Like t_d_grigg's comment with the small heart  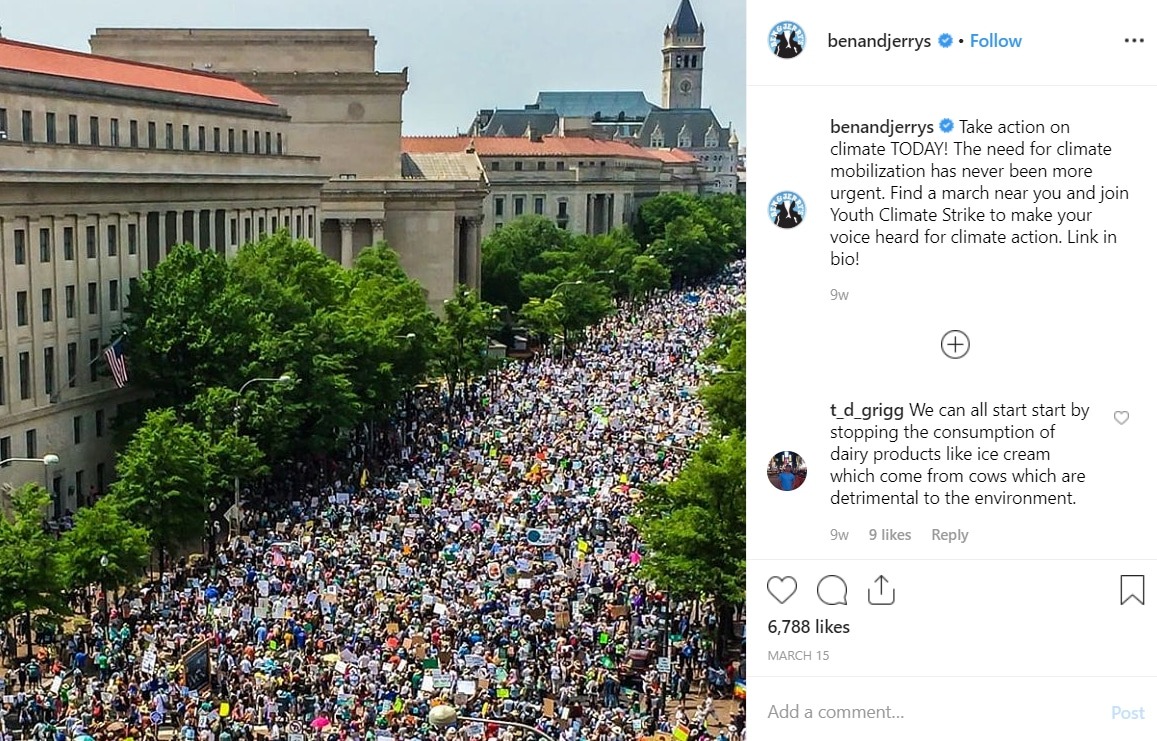1121,418
